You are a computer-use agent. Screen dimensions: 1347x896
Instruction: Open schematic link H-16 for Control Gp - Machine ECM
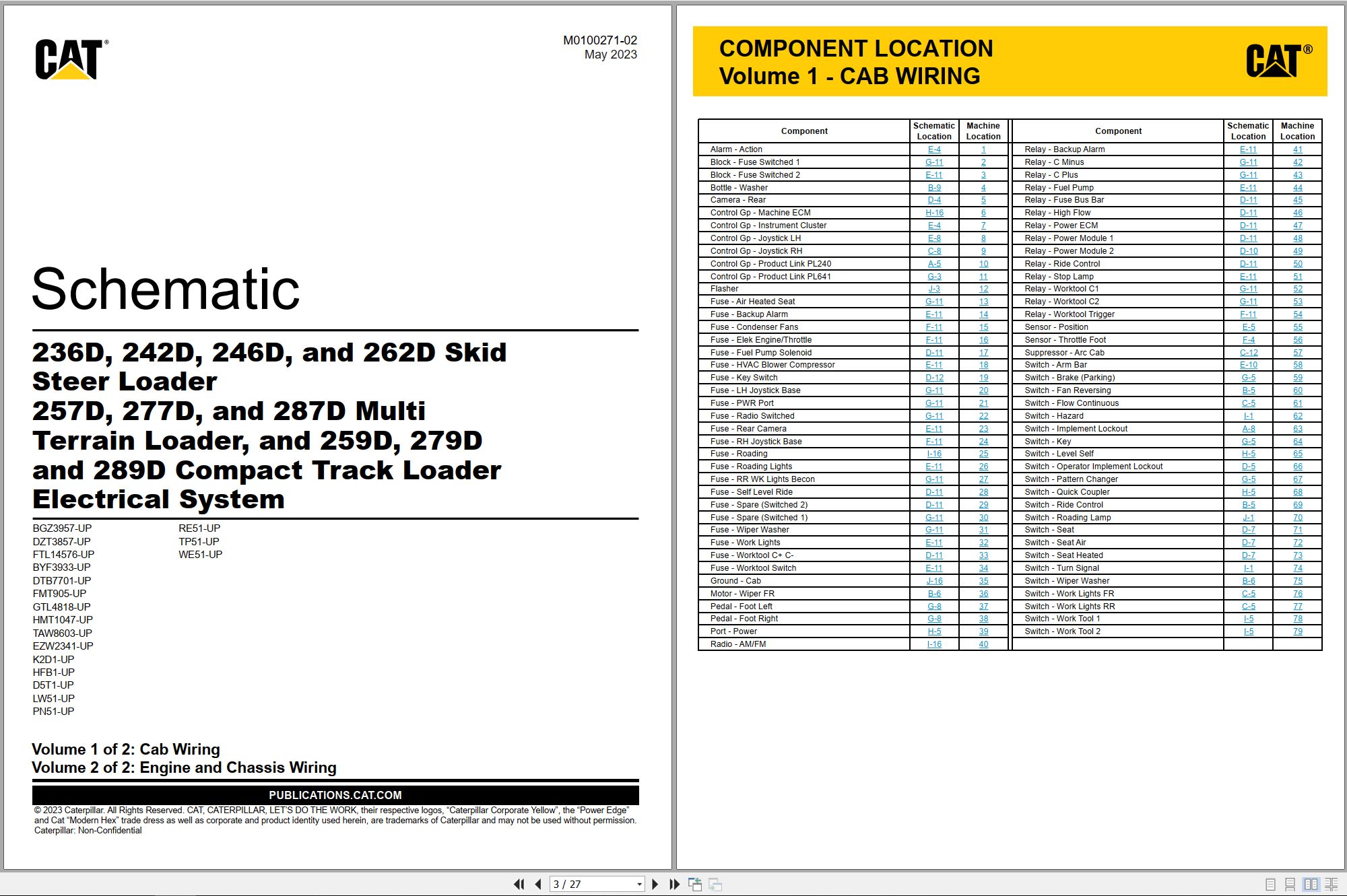934,213
